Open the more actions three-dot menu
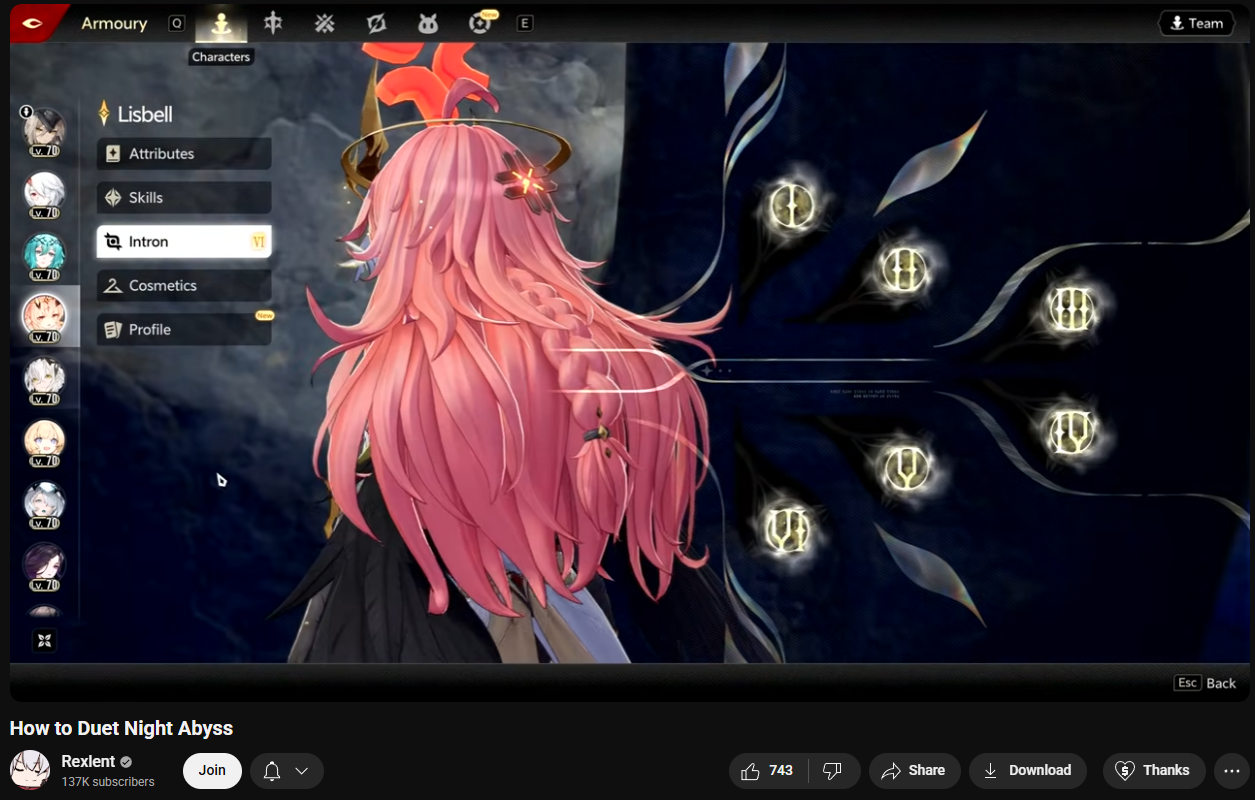 click(1231, 770)
